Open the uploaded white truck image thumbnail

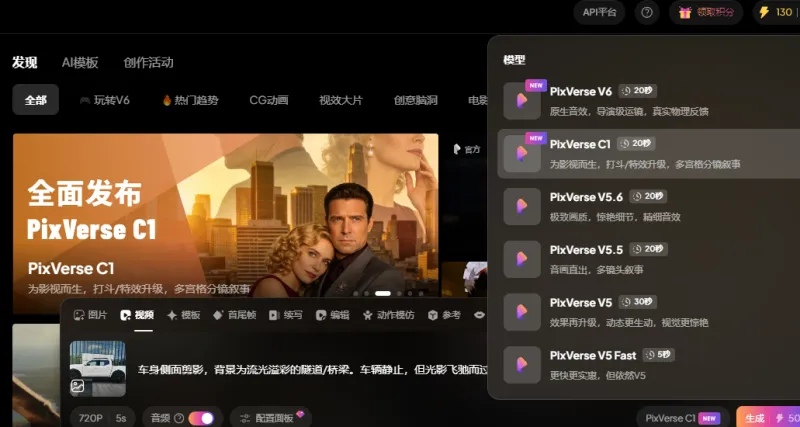point(98,368)
